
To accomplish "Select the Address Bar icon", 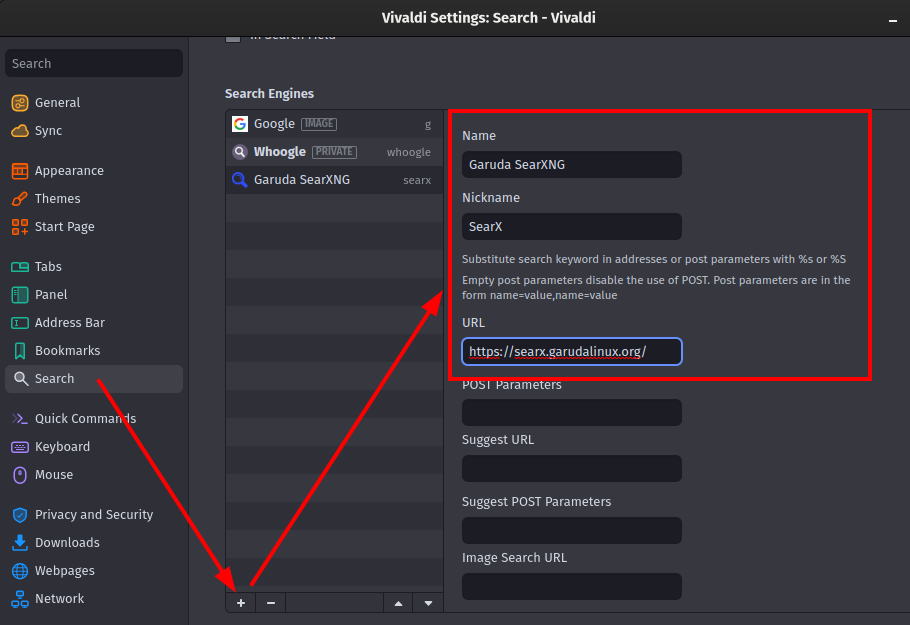I will point(20,323).
